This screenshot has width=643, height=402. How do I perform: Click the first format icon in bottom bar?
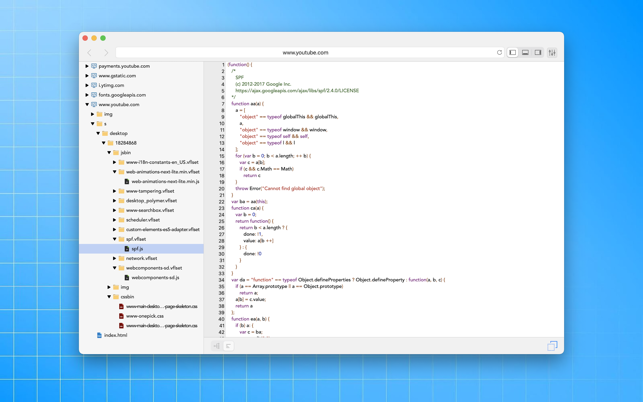217,346
